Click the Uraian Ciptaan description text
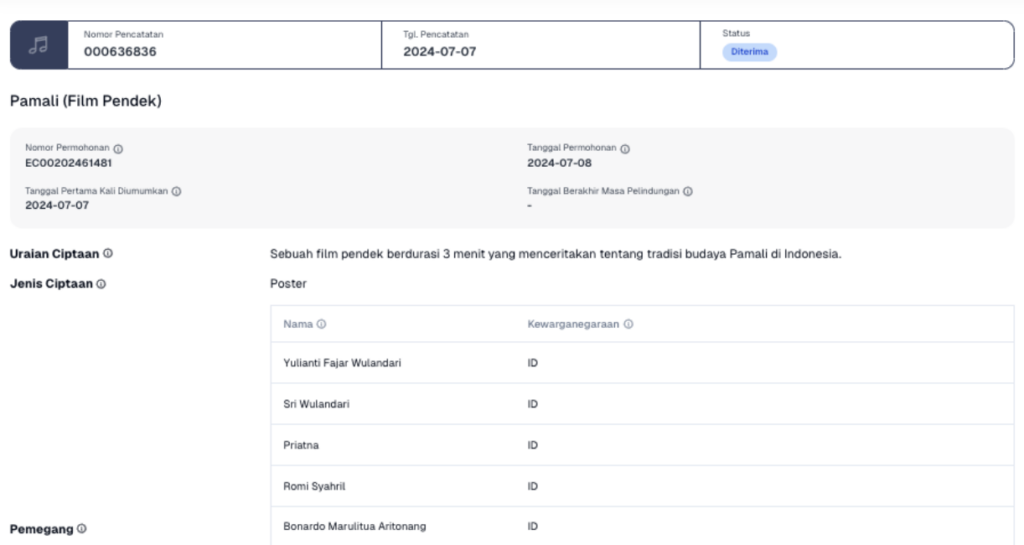1024x545 pixels. click(x=556, y=254)
